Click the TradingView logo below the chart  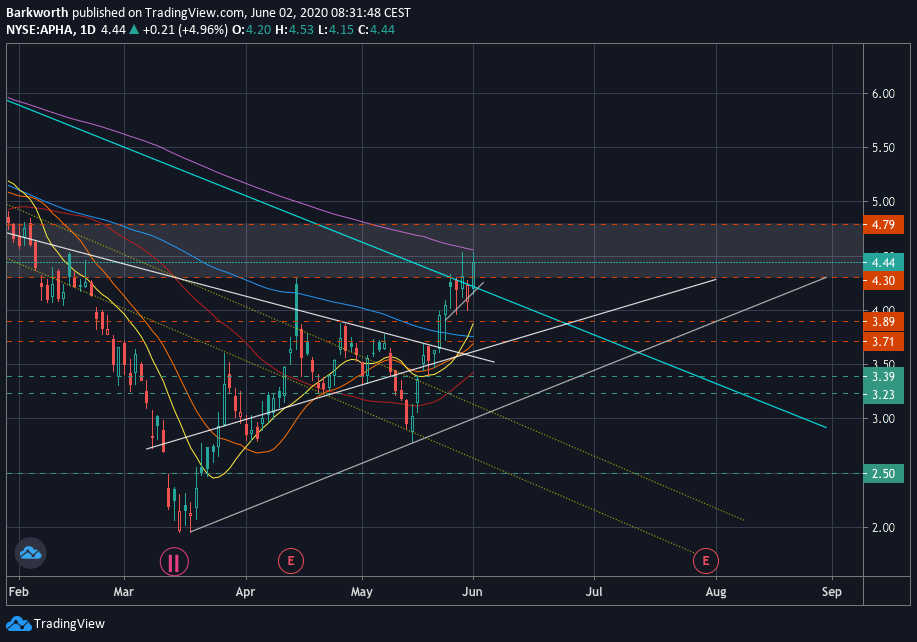18,623
